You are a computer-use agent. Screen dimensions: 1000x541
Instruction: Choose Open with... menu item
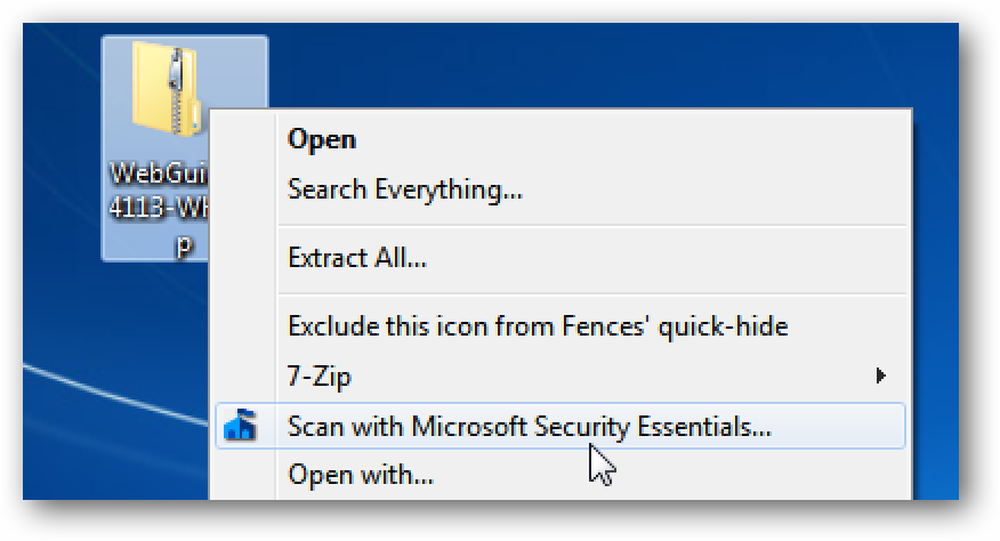click(360, 475)
